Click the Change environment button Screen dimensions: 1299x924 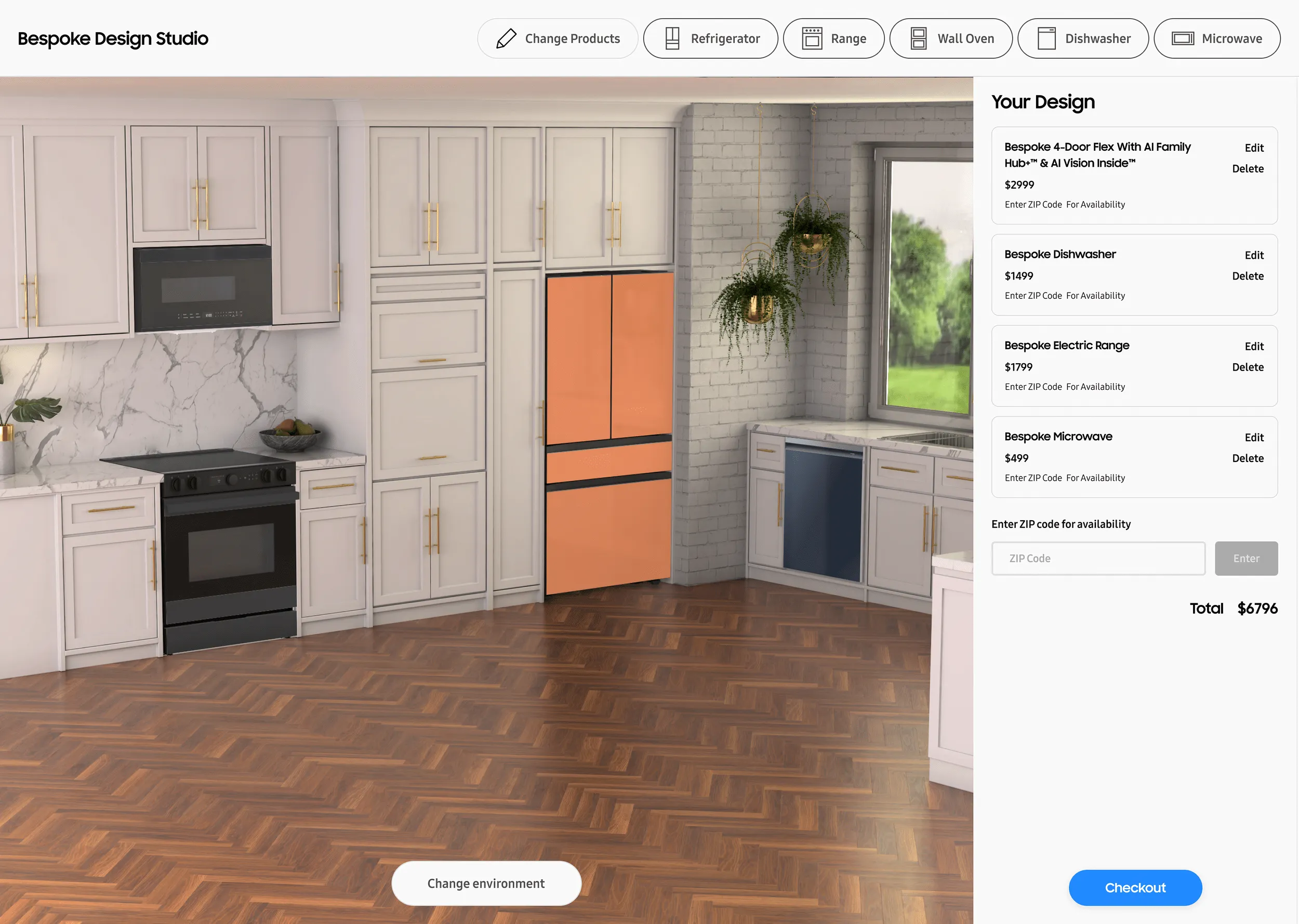[486, 883]
